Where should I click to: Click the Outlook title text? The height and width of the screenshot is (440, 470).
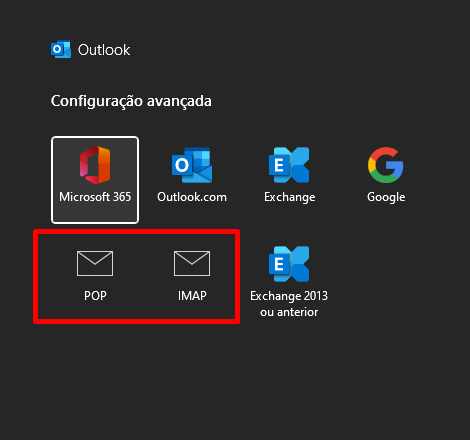(104, 50)
